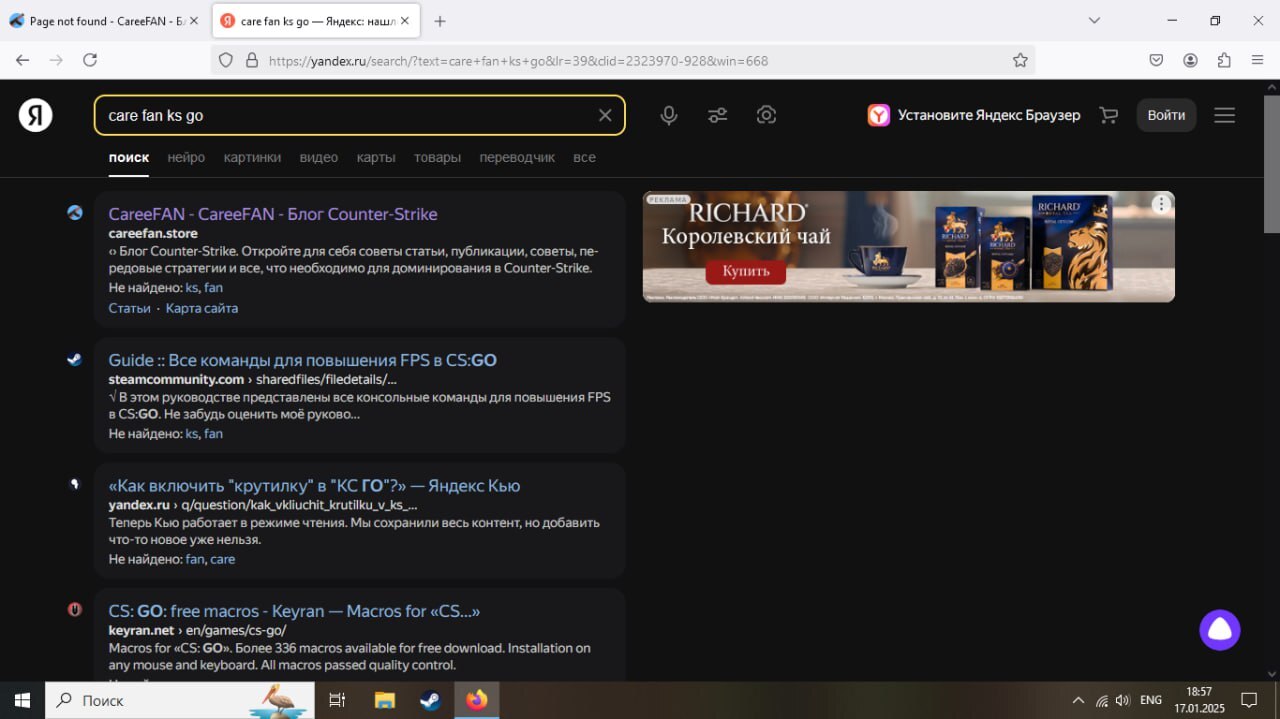Switch to карты tab
Screen dimensions: 1280x719
(x=376, y=157)
